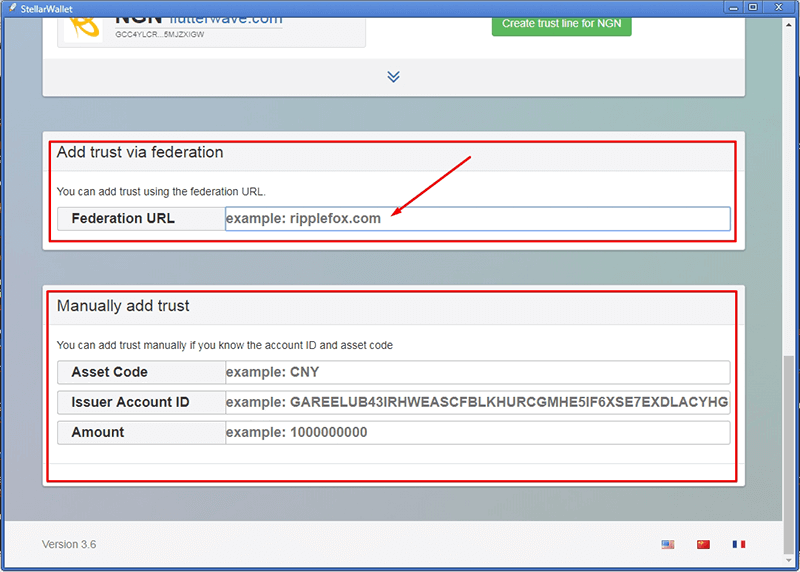Viewport: 800px width, 572px height.
Task: Switch language with the French flag icon
Action: (x=739, y=544)
